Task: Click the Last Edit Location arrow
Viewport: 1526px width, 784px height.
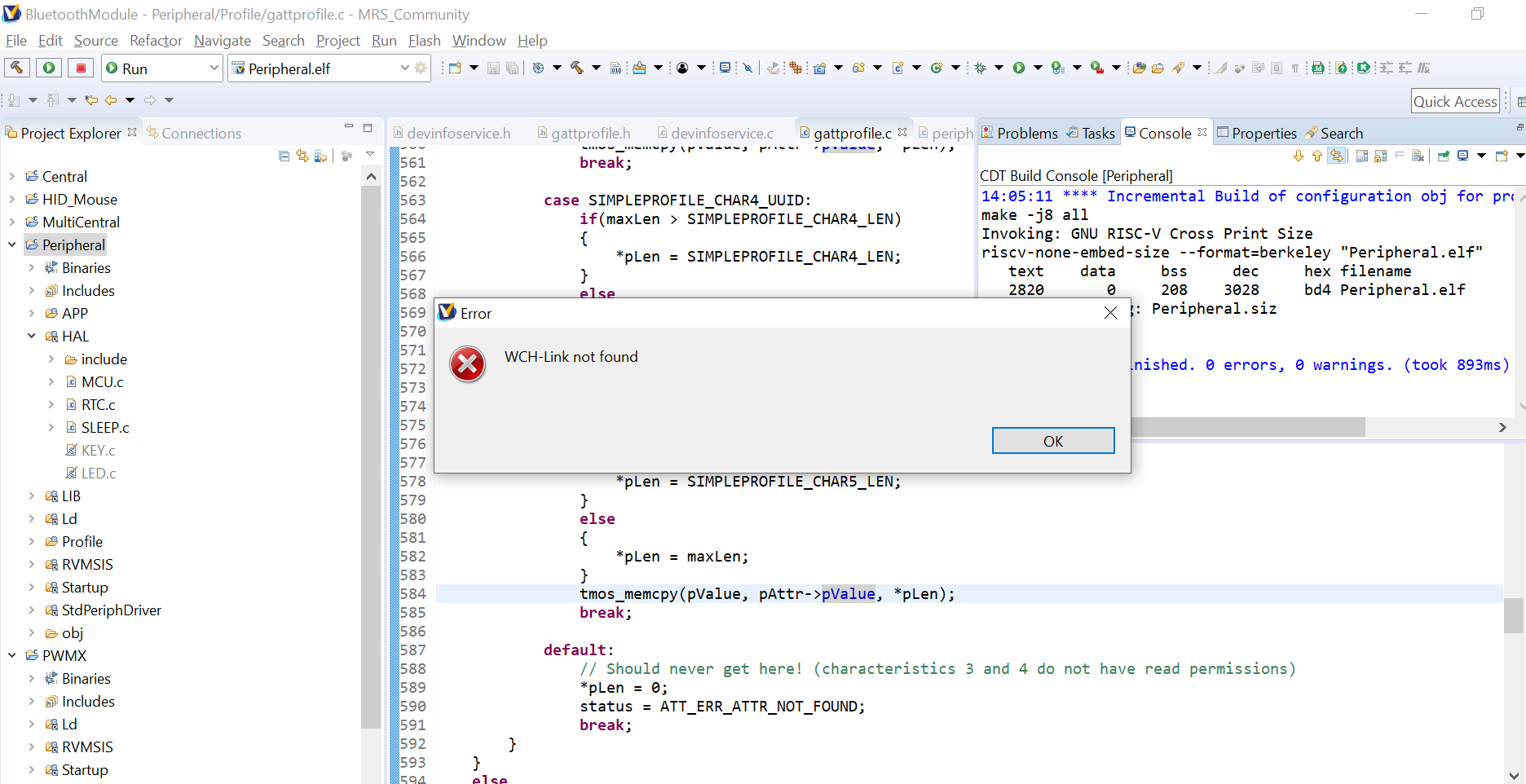Action: (91, 100)
